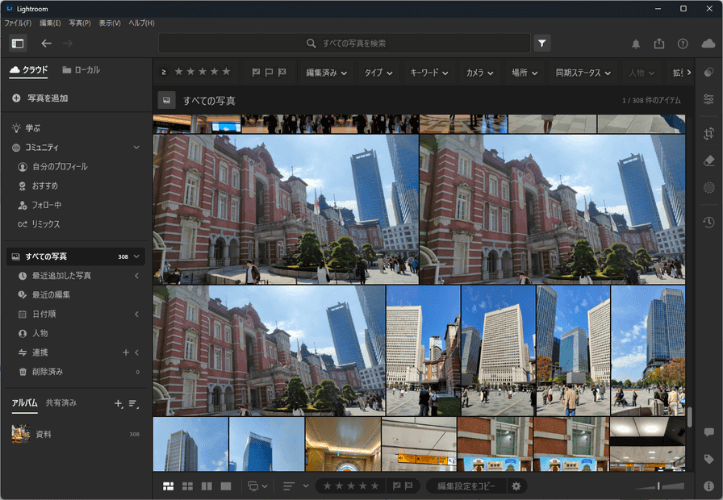
Task: Toggle the filter funnel button
Action: [x=542, y=43]
